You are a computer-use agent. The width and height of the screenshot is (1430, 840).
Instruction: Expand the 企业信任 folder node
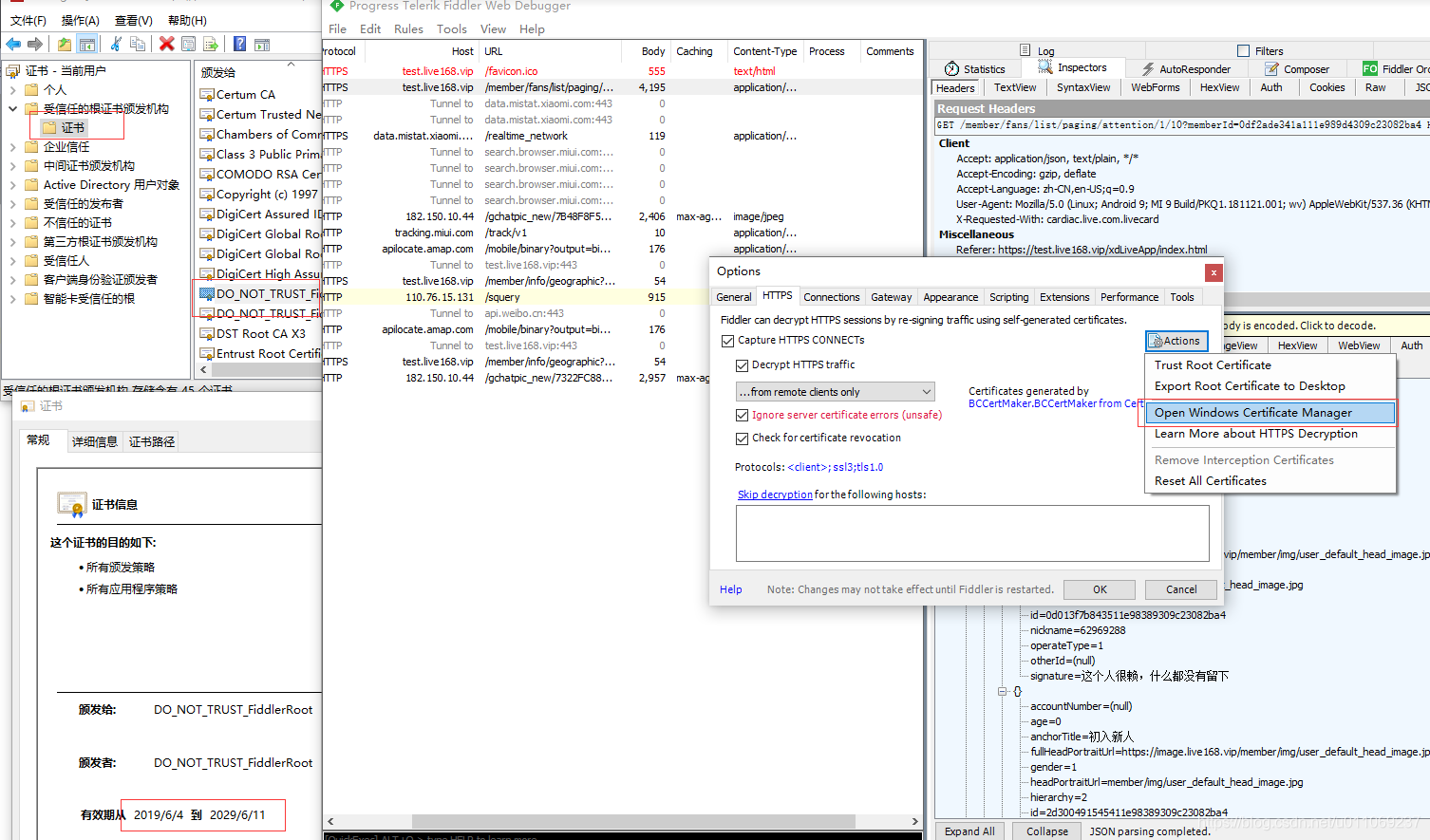click(12, 146)
